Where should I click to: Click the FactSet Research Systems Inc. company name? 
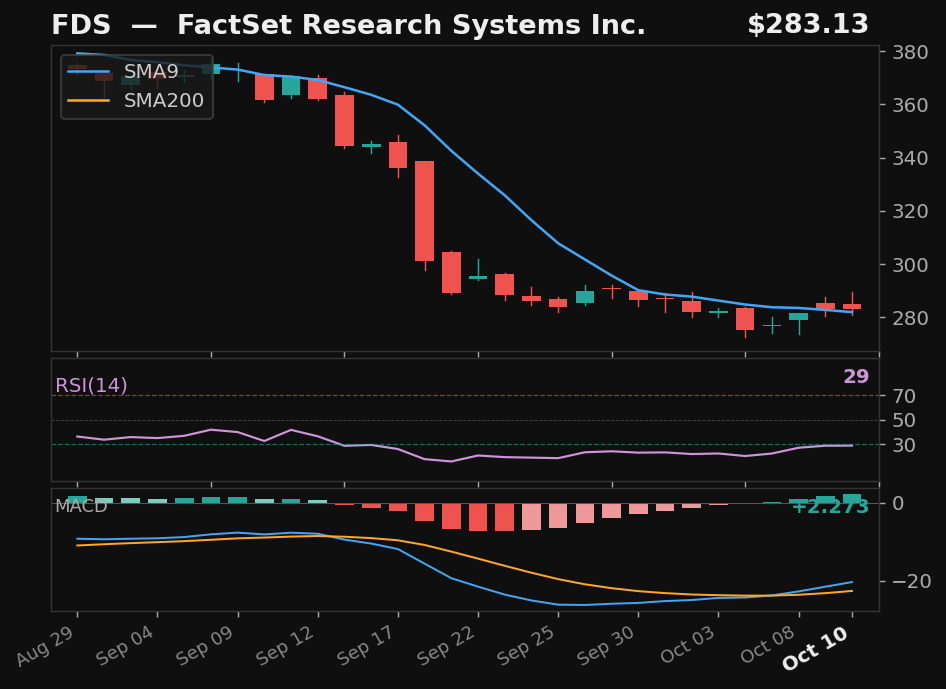click(x=411, y=25)
